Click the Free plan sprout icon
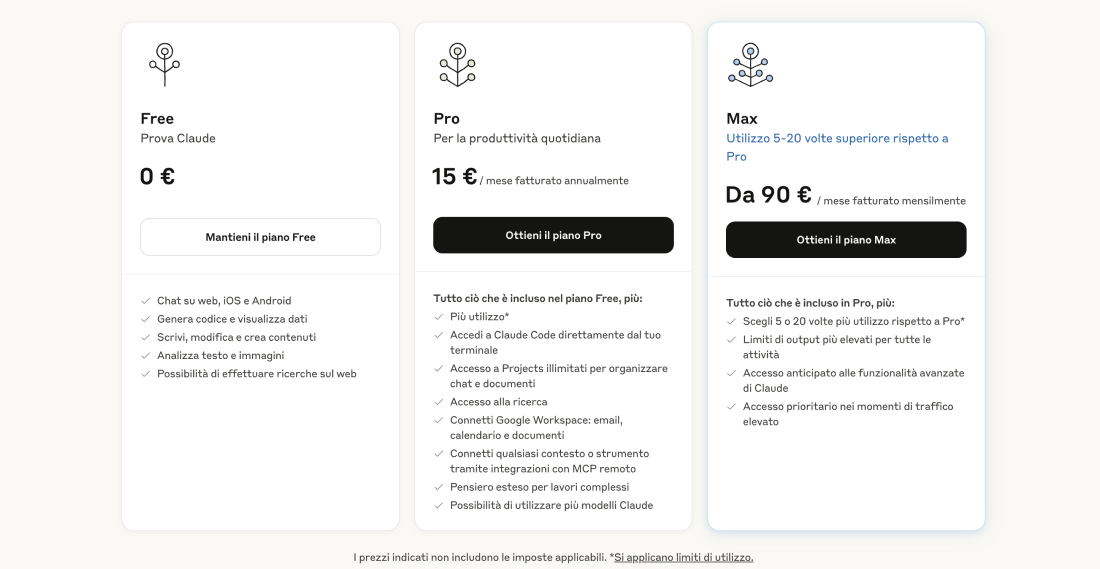 (x=164, y=64)
